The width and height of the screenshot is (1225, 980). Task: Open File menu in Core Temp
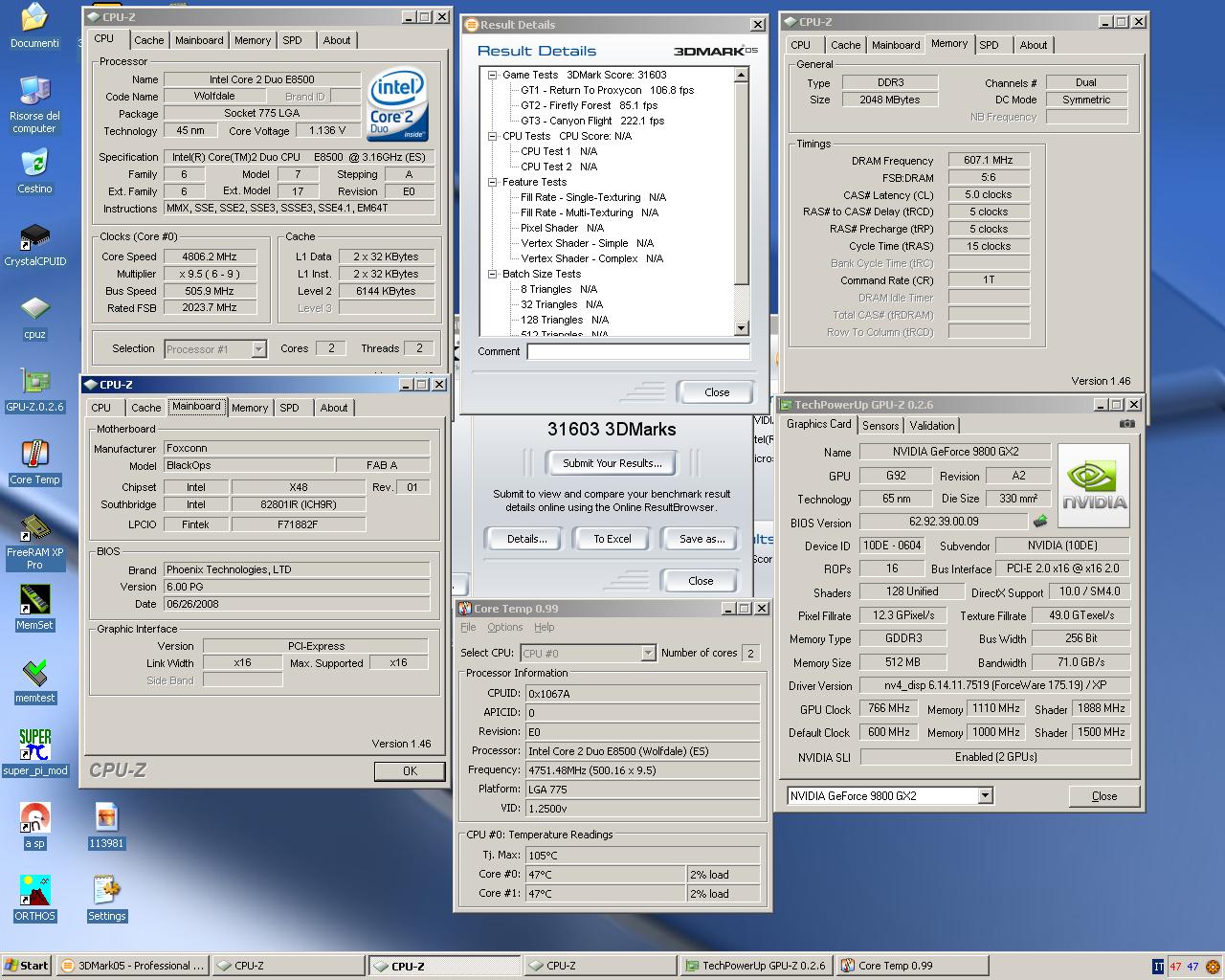(x=468, y=627)
